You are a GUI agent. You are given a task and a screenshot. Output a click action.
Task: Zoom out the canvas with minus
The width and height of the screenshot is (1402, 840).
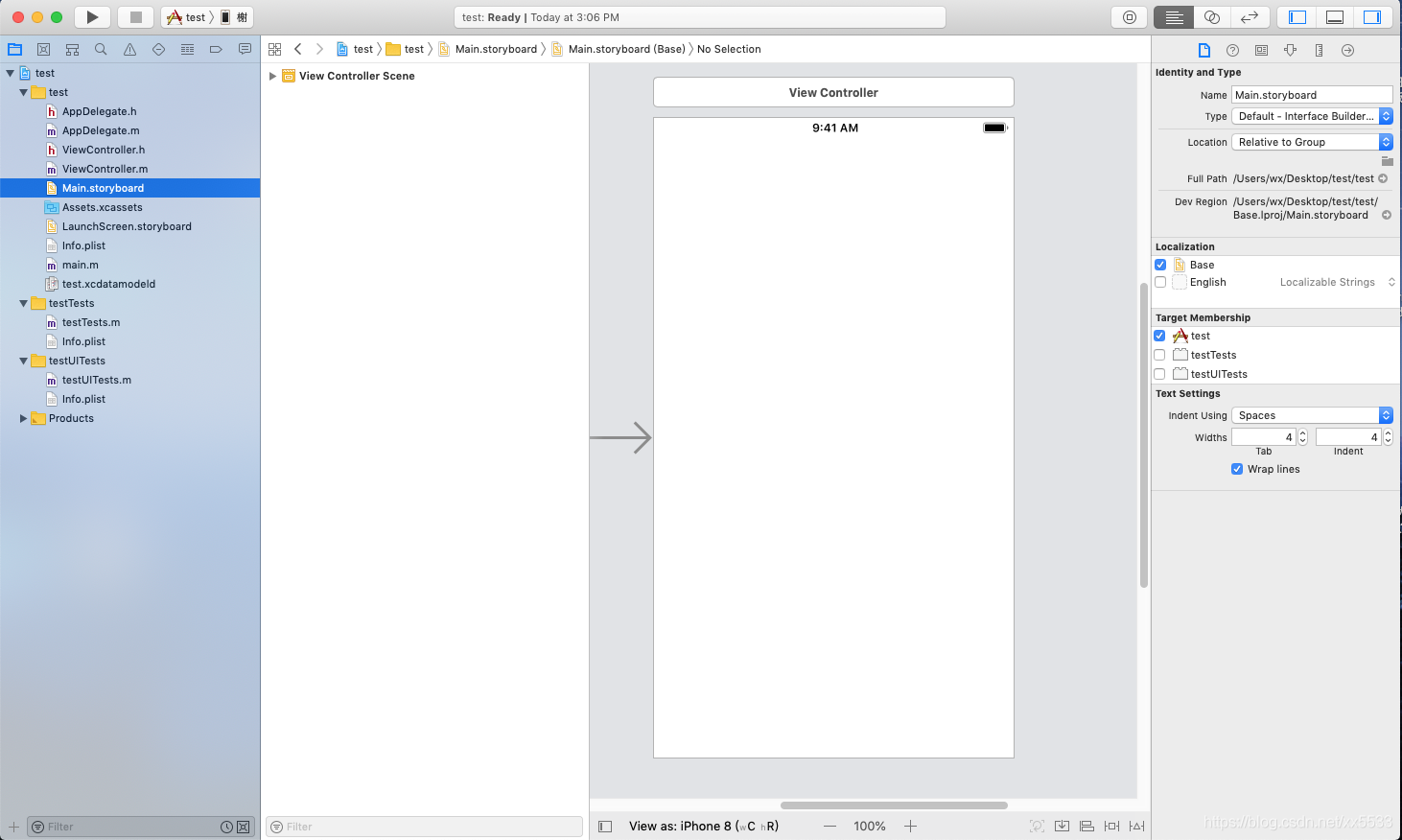830,826
